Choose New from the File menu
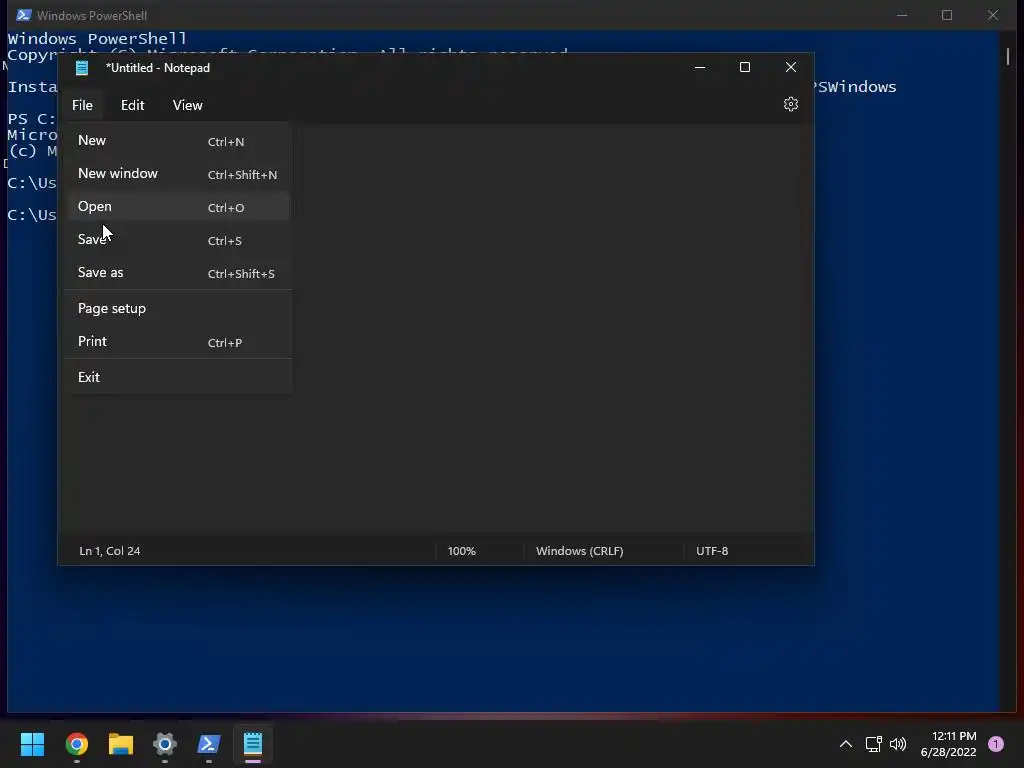The height and width of the screenshot is (768, 1024). (x=178, y=140)
